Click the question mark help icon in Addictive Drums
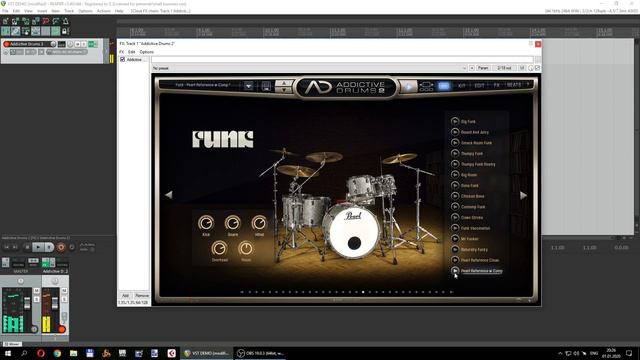The image size is (640, 360). 528,85
